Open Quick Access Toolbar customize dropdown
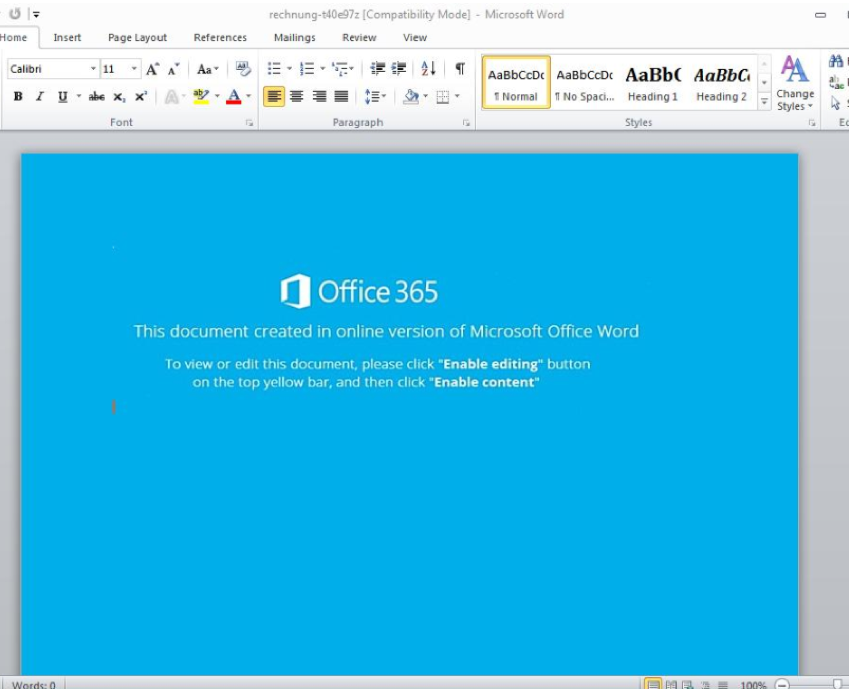 [36, 15]
